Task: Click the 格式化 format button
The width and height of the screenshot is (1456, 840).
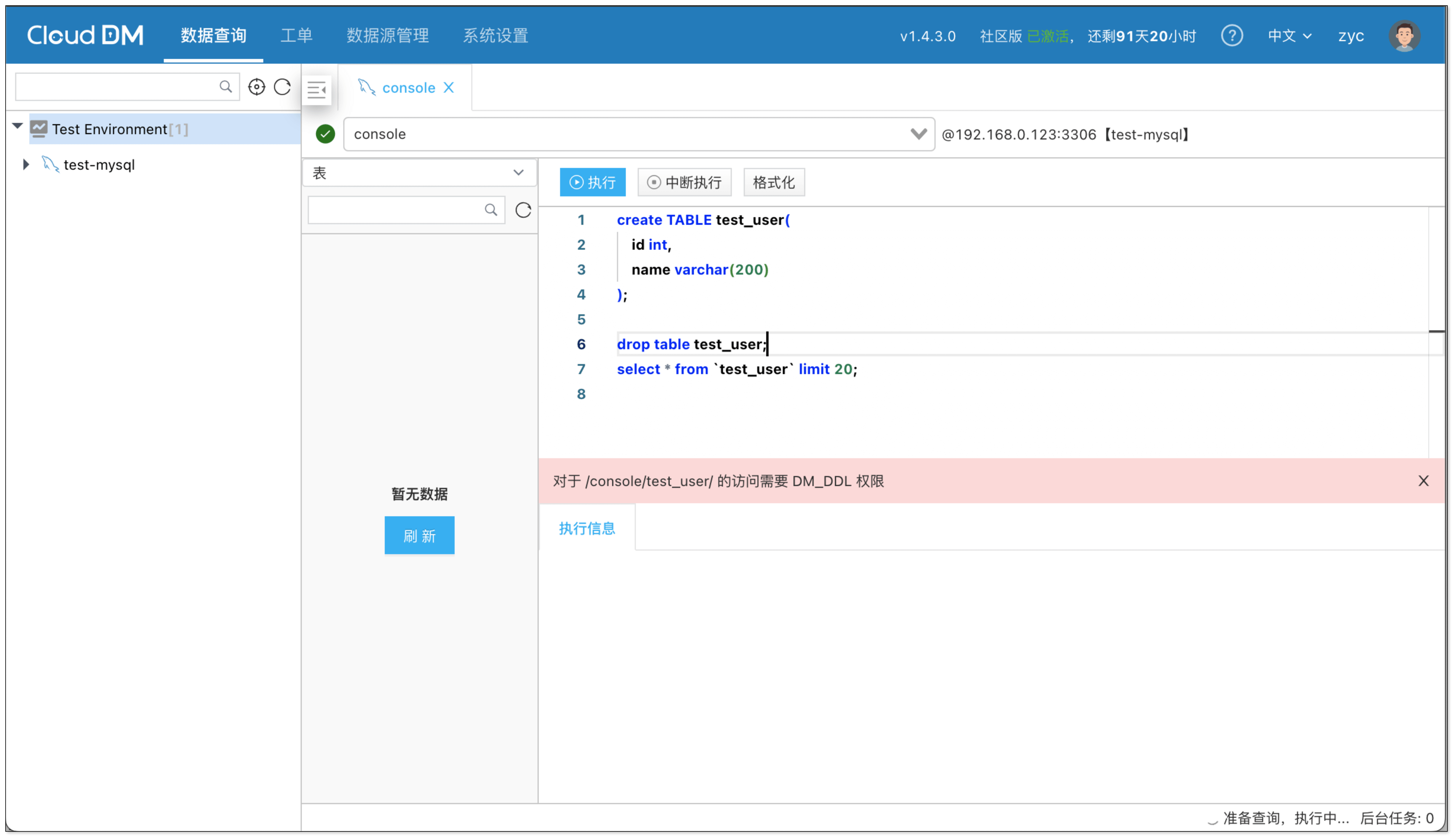Action: [774, 182]
